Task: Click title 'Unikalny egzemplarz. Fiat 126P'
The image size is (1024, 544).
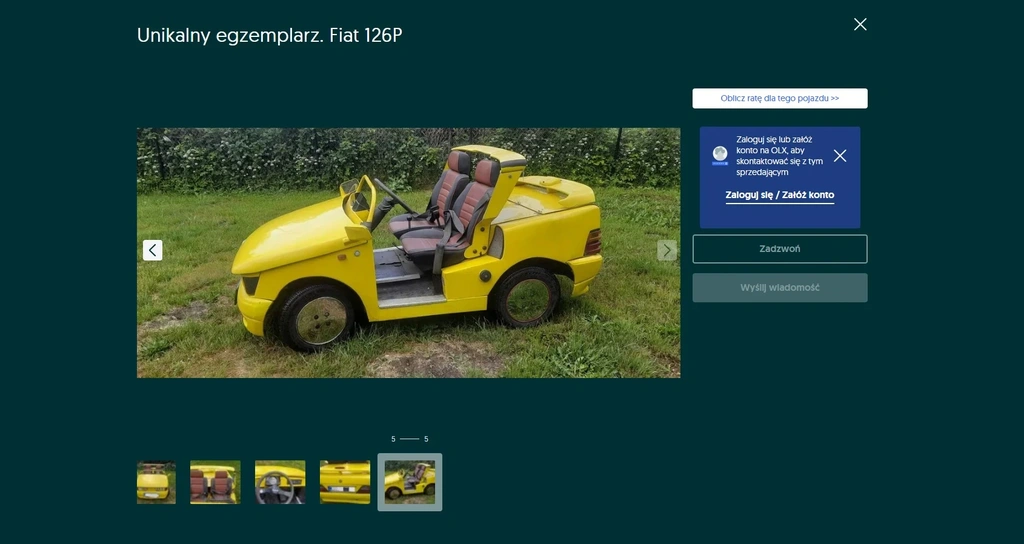Action: click(x=269, y=35)
